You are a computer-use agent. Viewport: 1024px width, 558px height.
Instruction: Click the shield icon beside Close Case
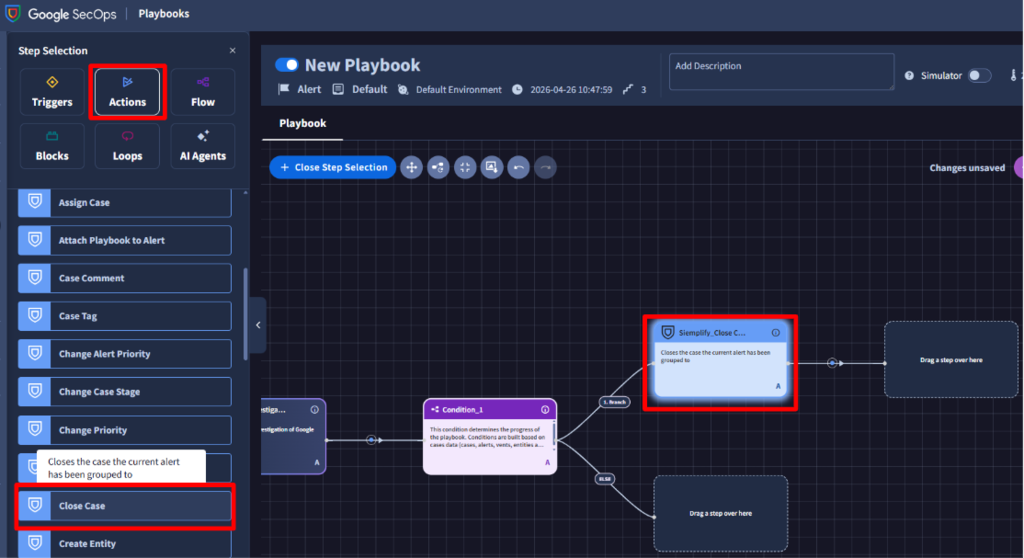coord(35,506)
